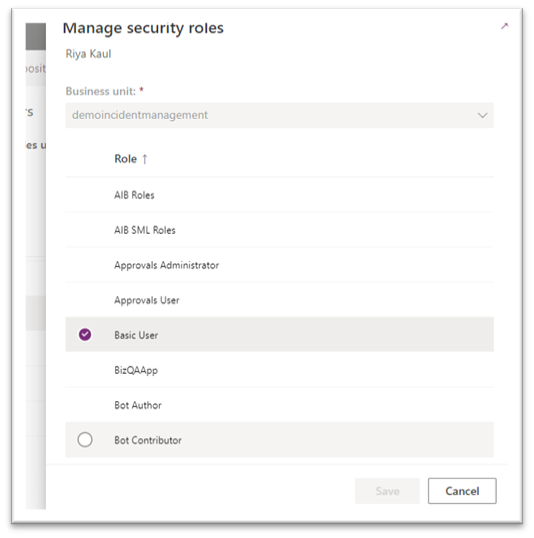The width and height of the screenshot is (534, 538).
Task: Click the Save button
Action: tap(387, 491)
